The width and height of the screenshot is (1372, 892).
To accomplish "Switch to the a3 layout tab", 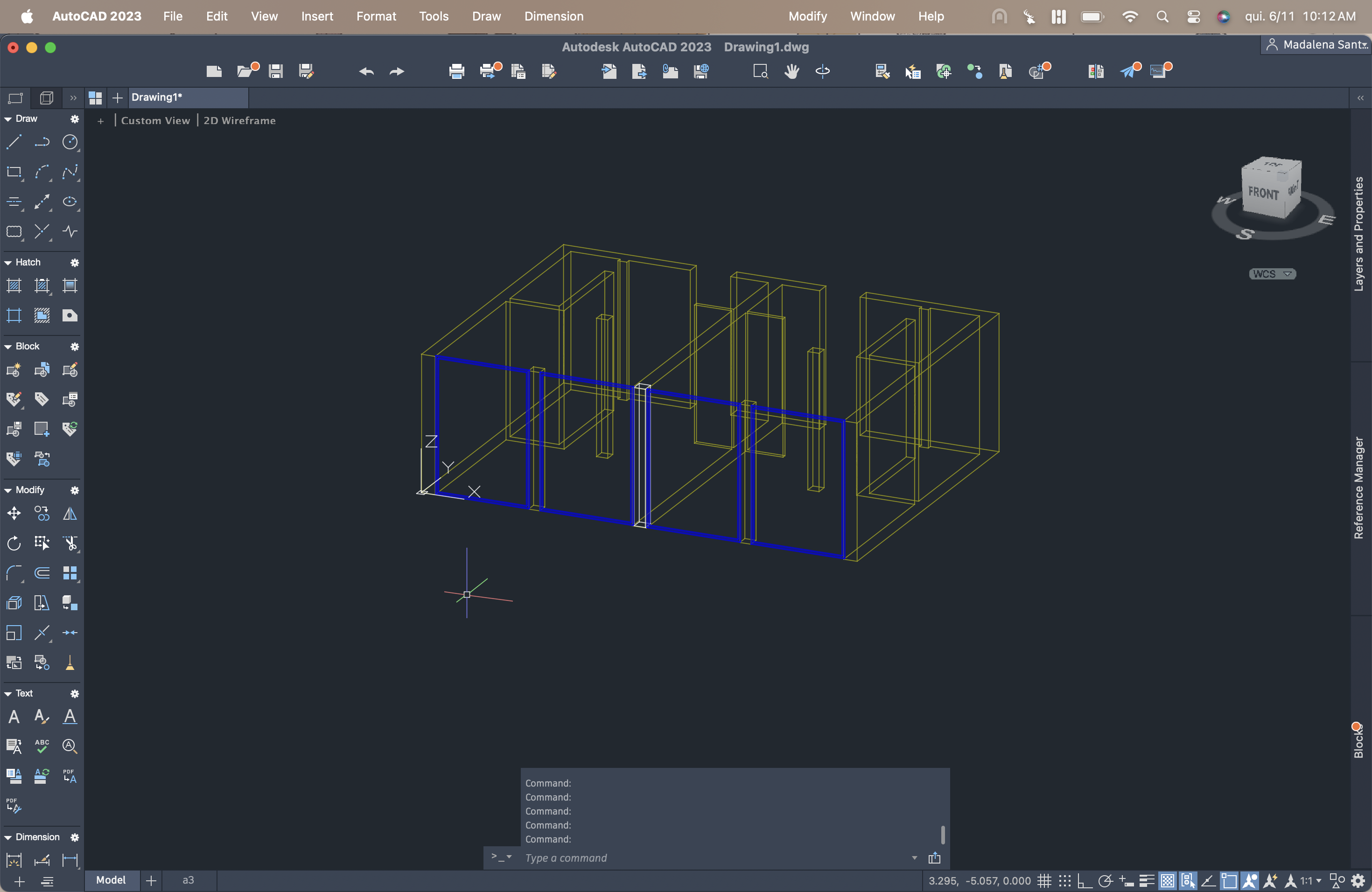I will click(x=188, y=880).
